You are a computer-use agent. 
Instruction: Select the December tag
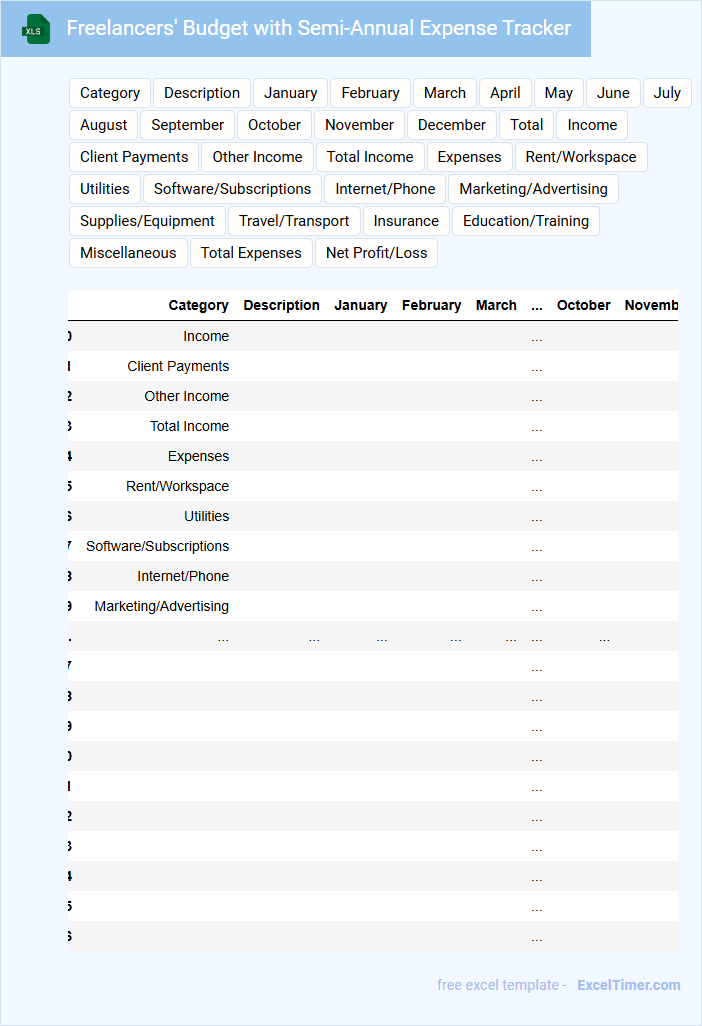(451, 125)
